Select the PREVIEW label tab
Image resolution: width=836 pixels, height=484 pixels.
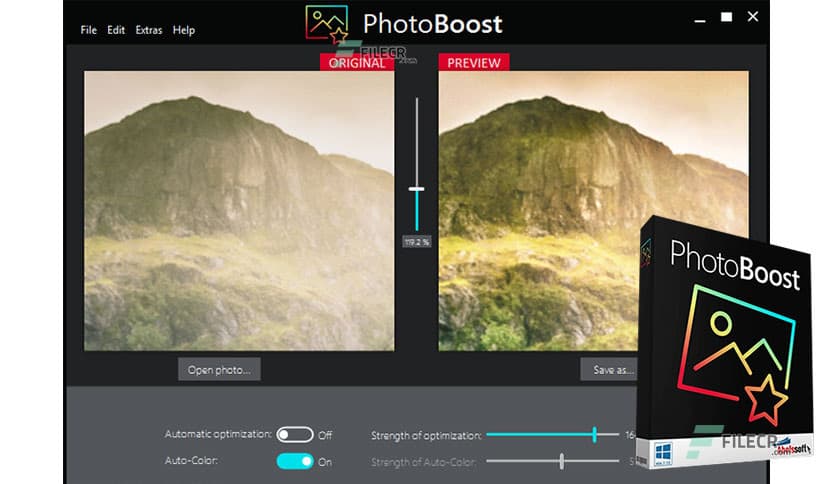click(x=474, y=62)
